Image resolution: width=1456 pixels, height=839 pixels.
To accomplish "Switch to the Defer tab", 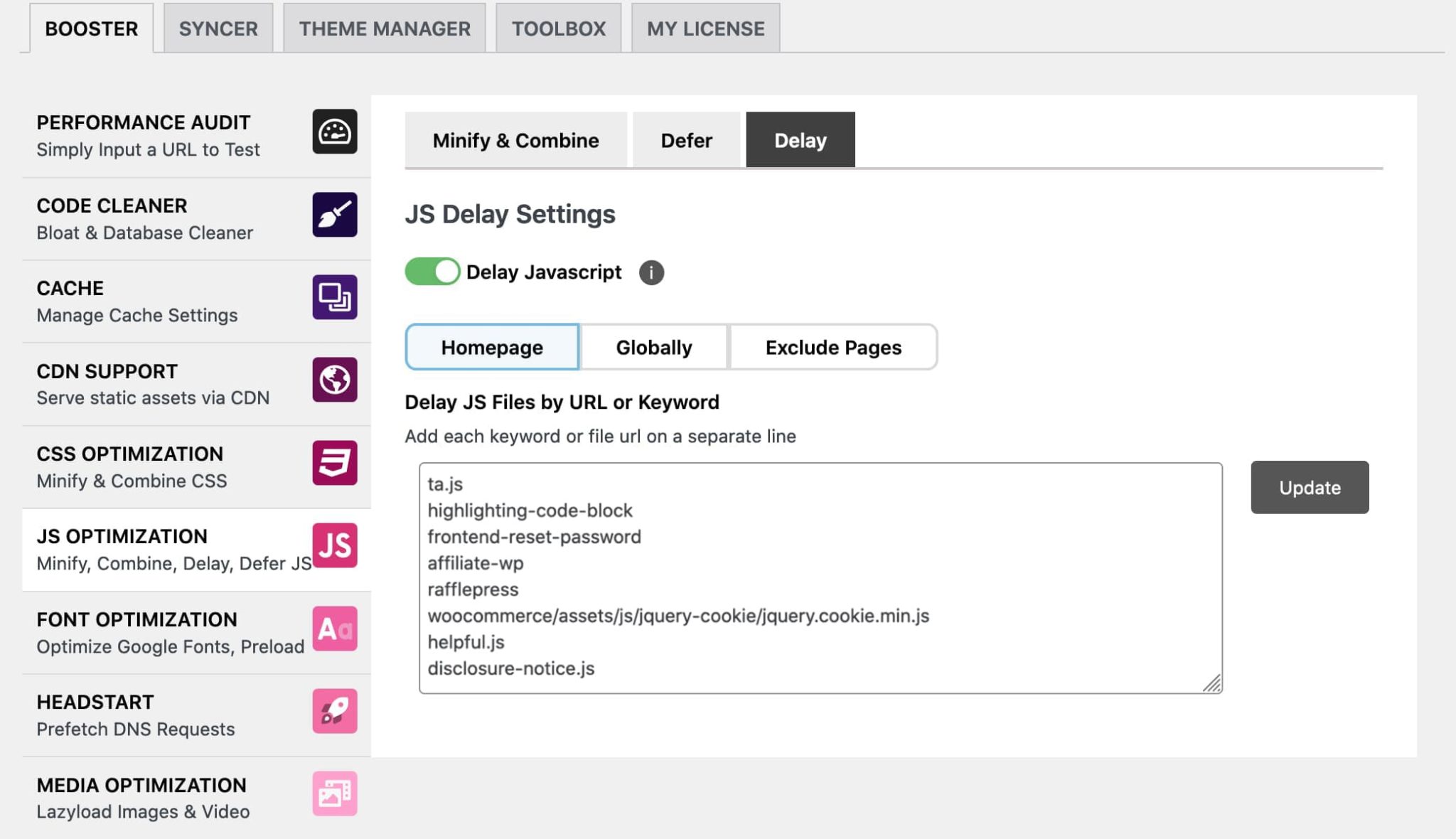I will (x=685, y=140).
